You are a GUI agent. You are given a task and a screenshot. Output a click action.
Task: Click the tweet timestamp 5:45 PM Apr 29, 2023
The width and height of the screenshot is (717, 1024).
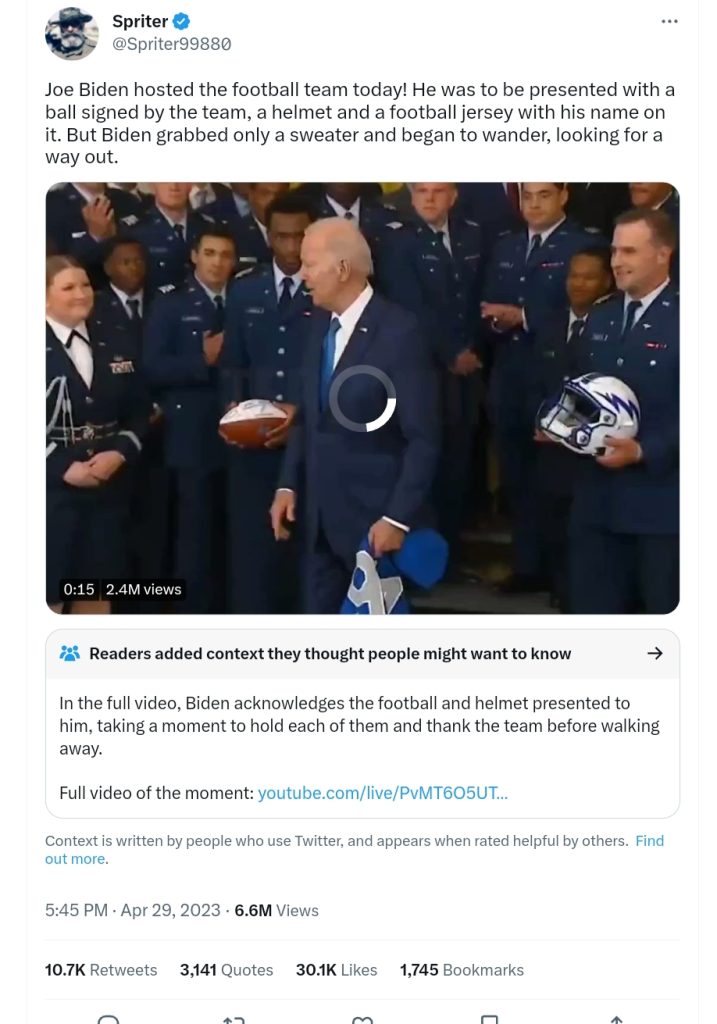[x=133, y=910]
